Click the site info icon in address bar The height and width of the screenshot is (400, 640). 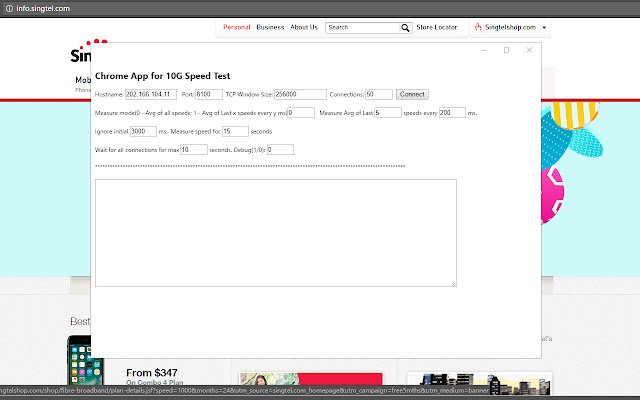9,8
